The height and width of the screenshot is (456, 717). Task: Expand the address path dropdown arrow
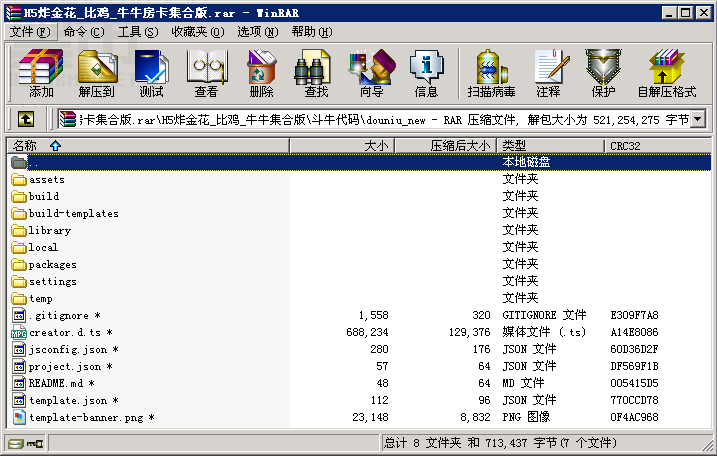[x=697, y=120]
